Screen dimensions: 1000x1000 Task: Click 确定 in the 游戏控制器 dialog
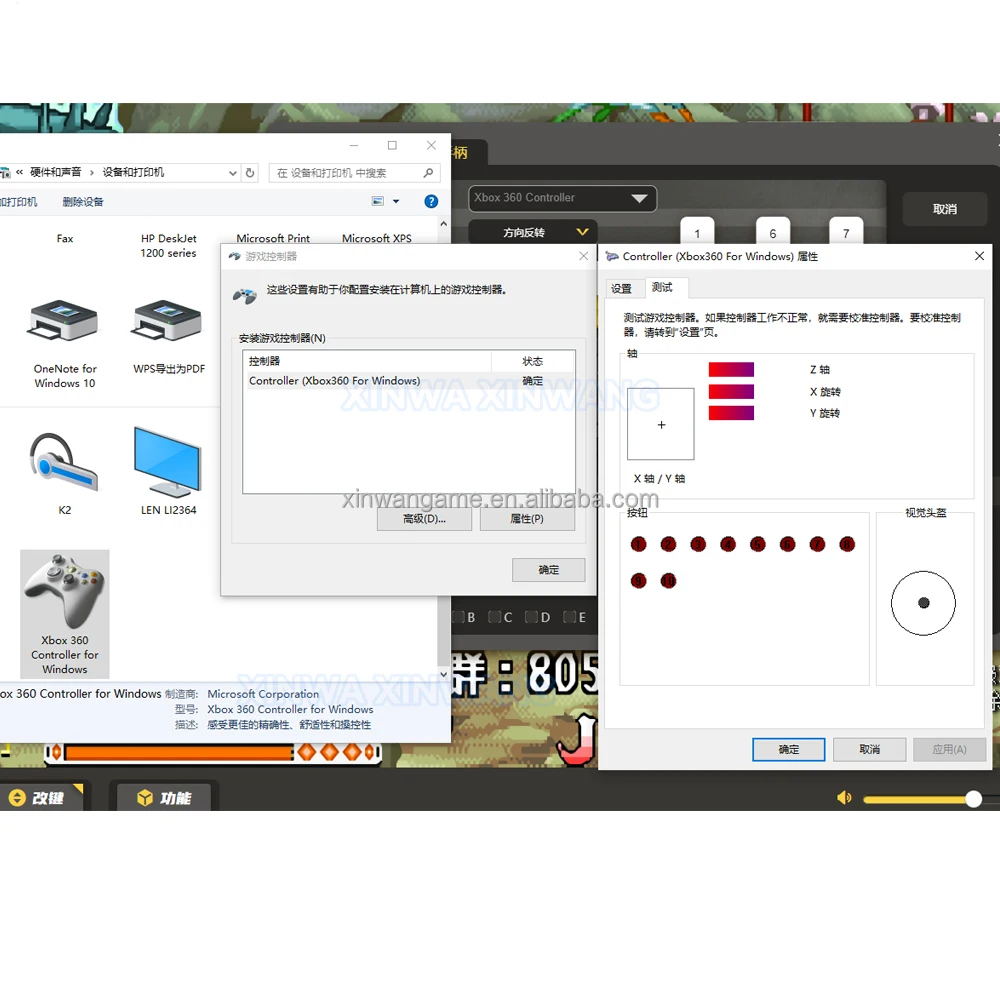click(548, 570)
